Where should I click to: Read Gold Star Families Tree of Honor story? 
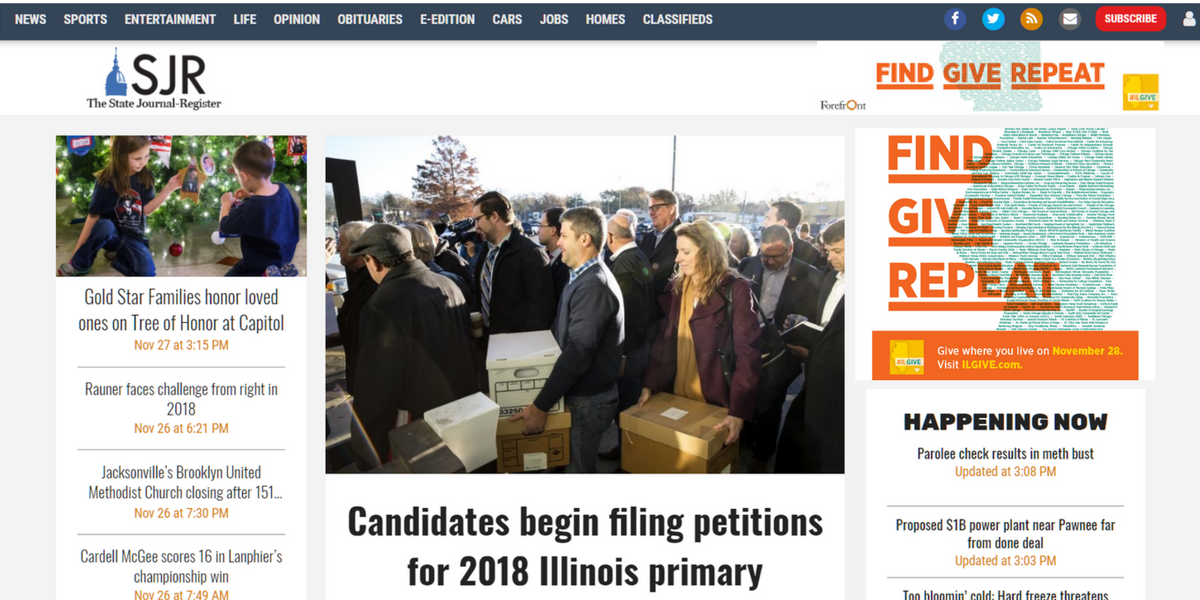coord(181,309)
